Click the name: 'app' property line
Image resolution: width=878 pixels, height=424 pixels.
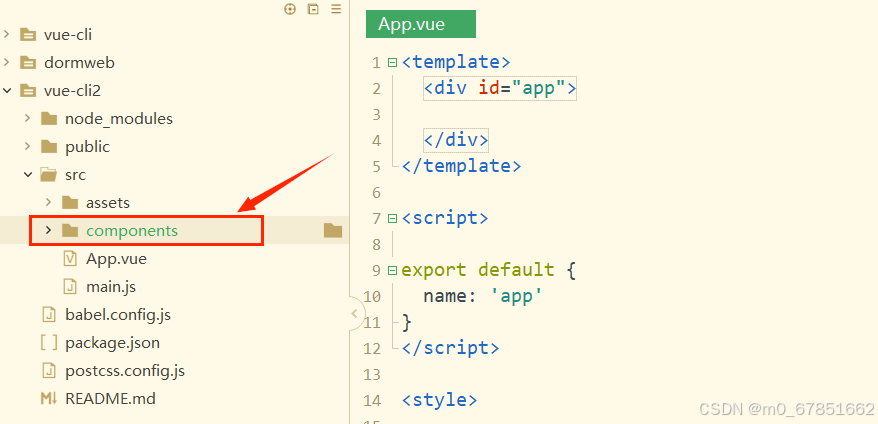(483, 296)
